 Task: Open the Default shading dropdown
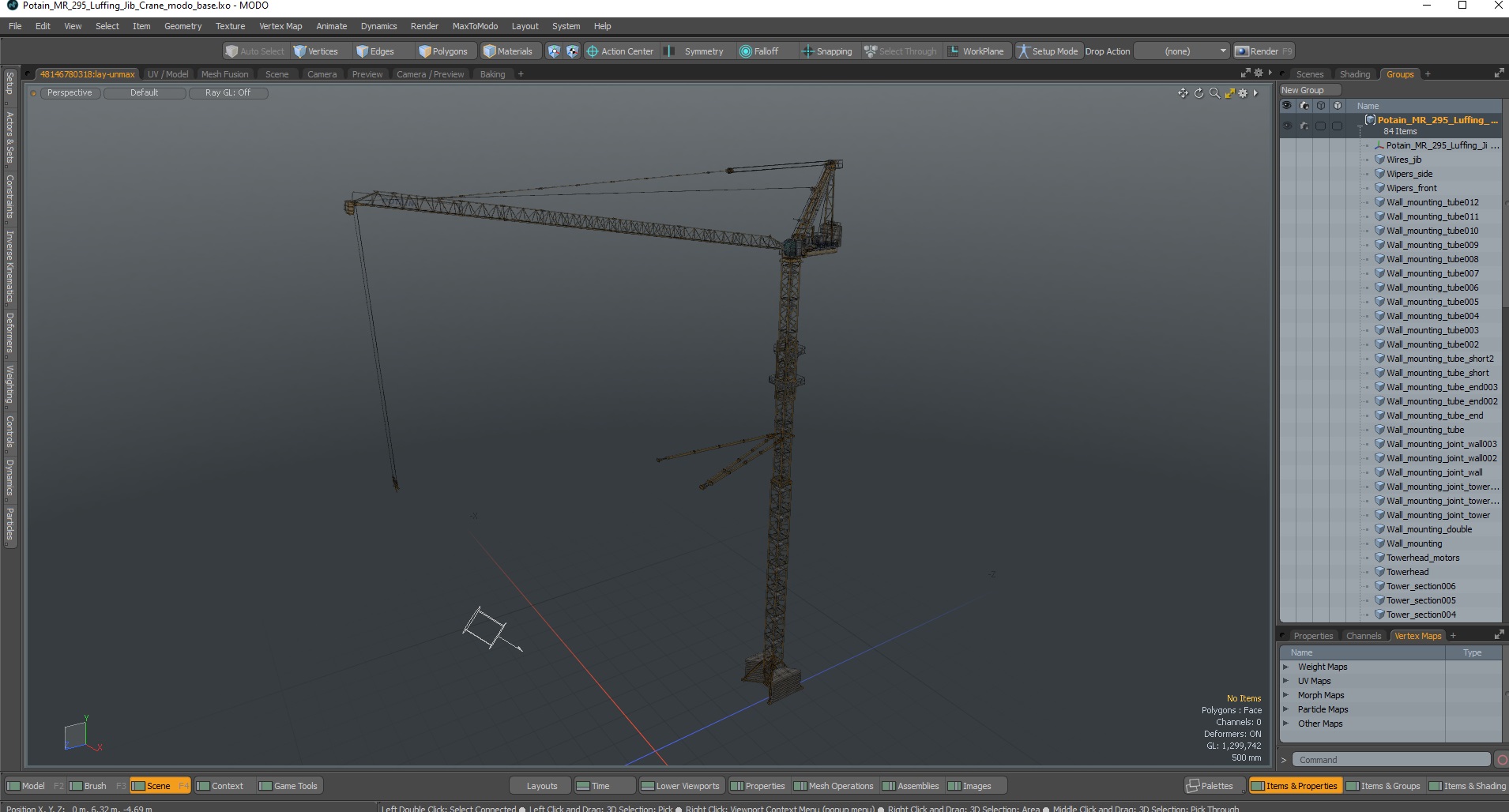[145, 92]
